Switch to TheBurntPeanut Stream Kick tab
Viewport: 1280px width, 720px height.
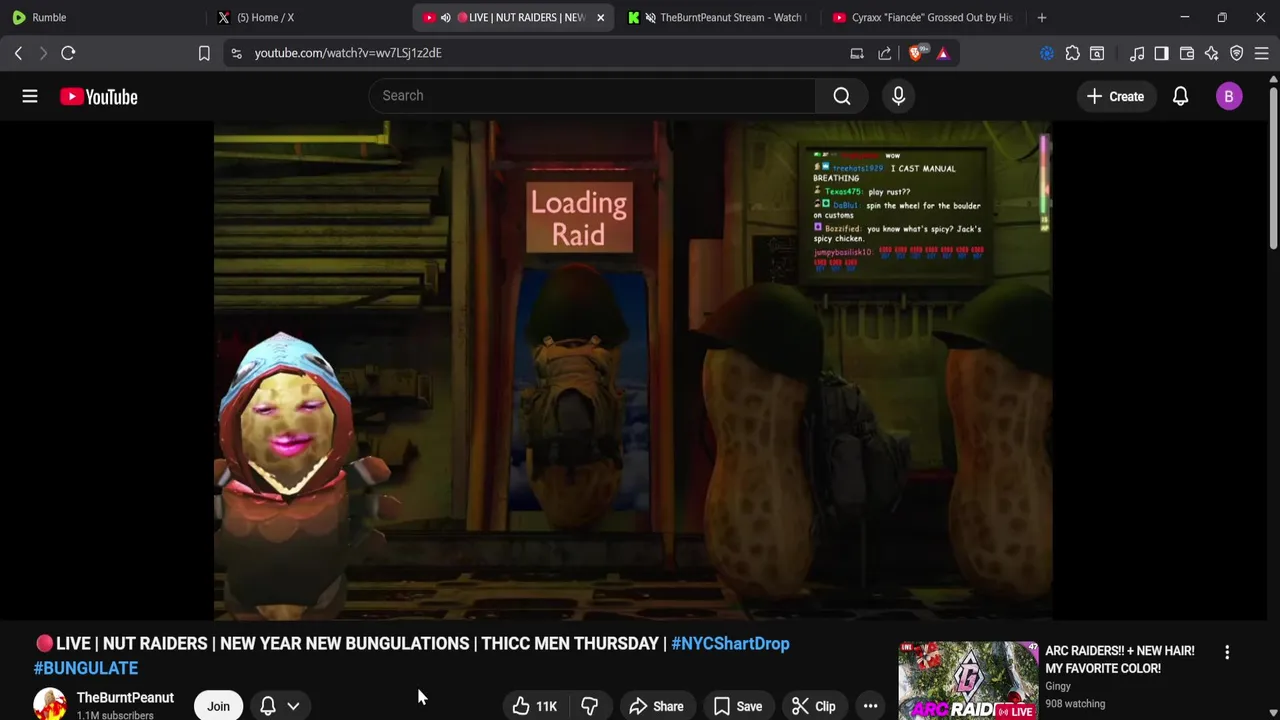[x=717, y=17]
